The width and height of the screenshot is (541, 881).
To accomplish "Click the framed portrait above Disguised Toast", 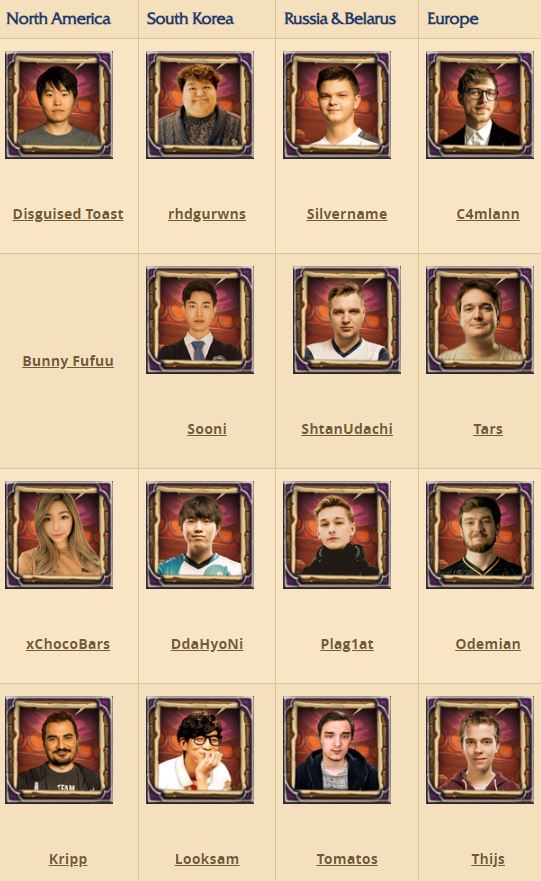I will pyautogui.click(x=59, y=105).
